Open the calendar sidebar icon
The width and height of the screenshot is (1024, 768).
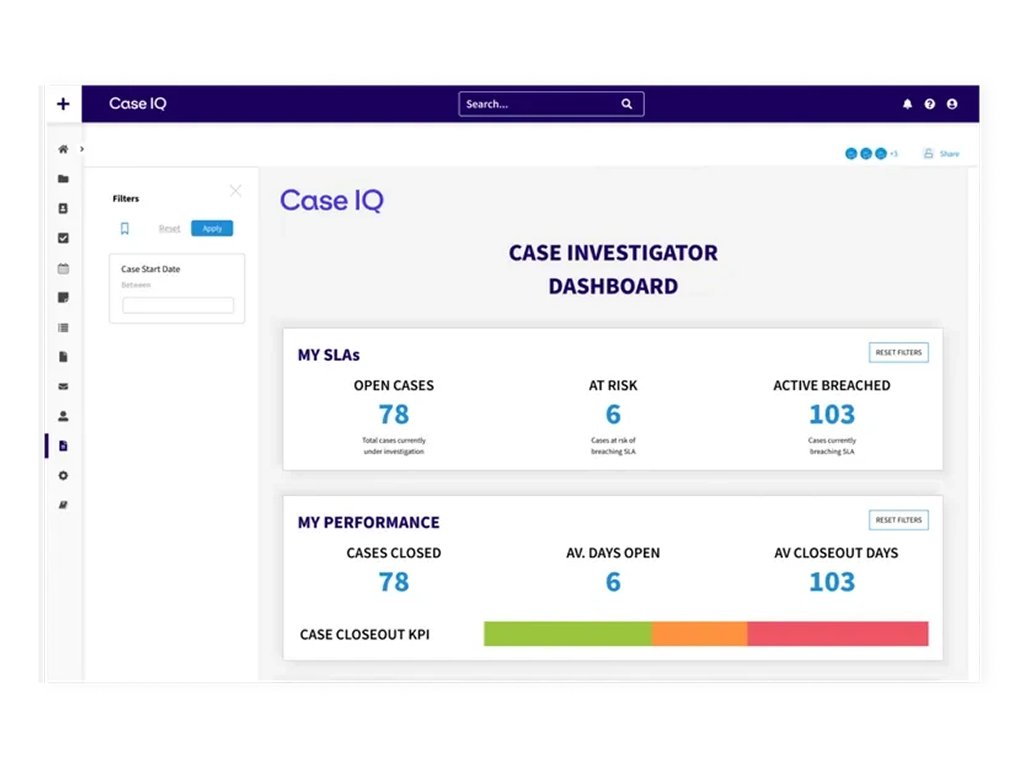pyautogui.click(x=63, y=268)
